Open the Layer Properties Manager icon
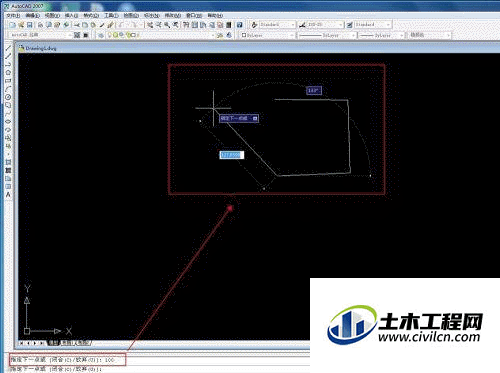500x373 pixels. click(x=101, y=35)
